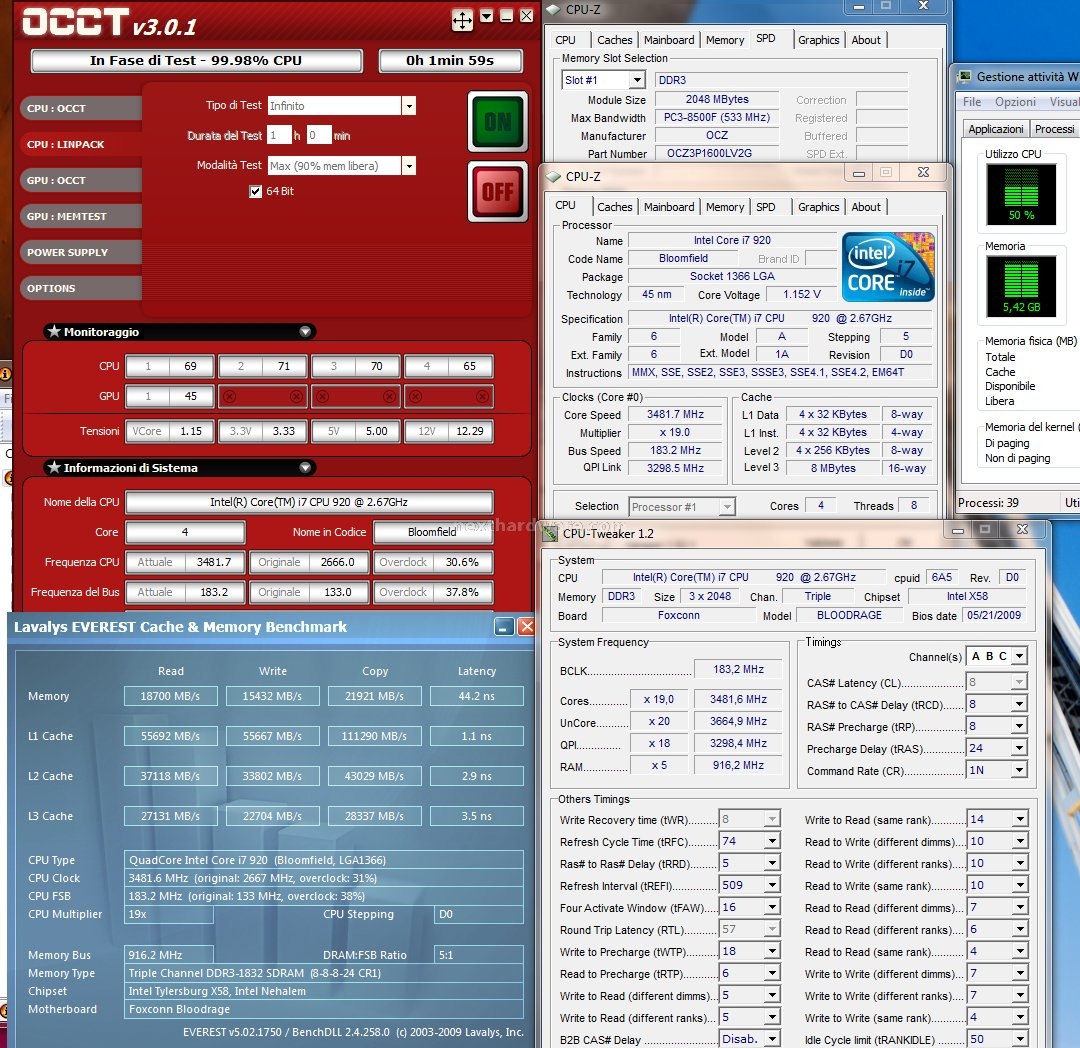Image resolution: width=1080 pixels, height=1048 pixels.
Task: Open the Refresh Cycle Time (tRFC) dropdown
Action: (x=772, y=841)
